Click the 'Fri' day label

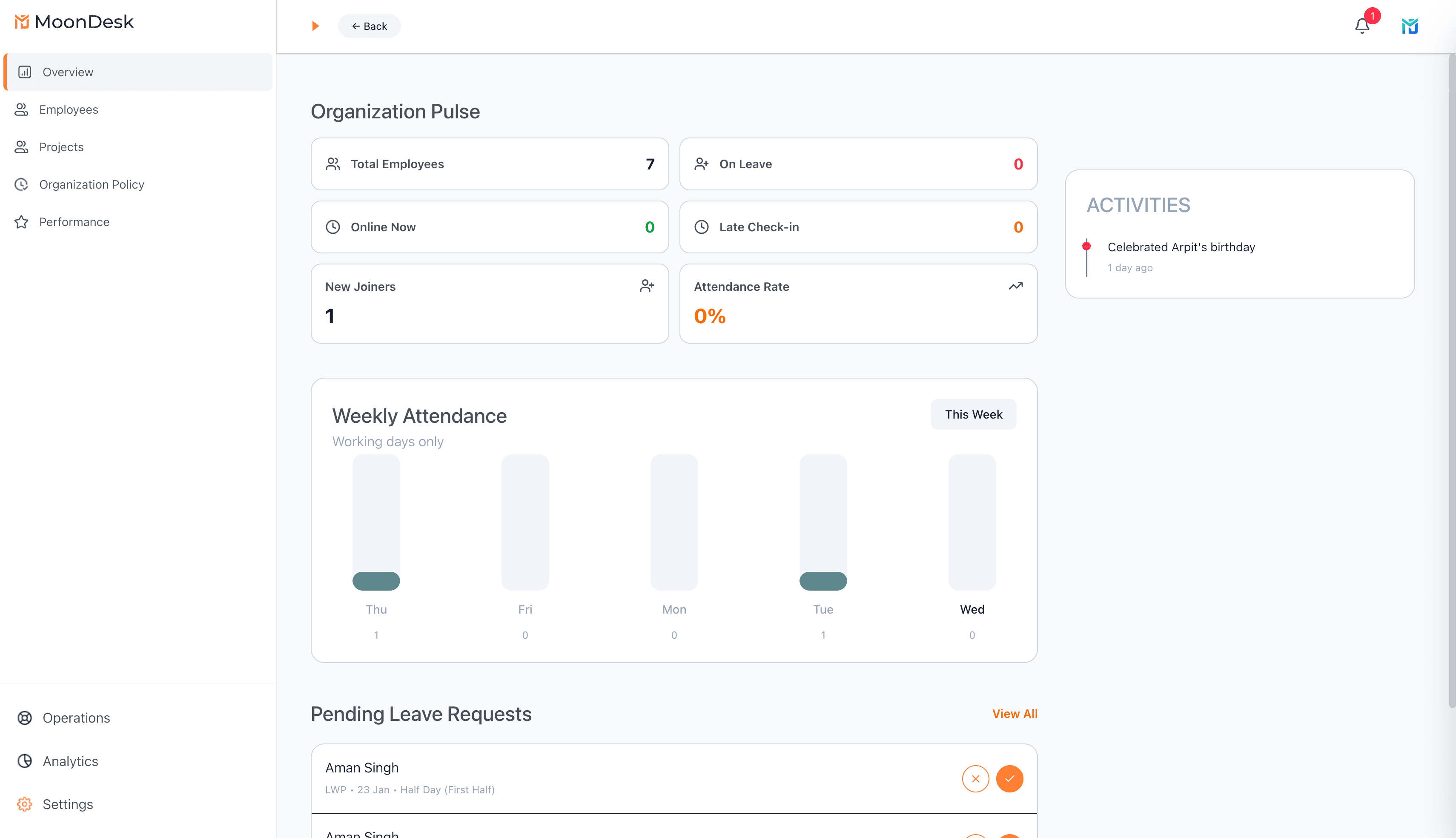pyautogui.click(x=525, y=609)
